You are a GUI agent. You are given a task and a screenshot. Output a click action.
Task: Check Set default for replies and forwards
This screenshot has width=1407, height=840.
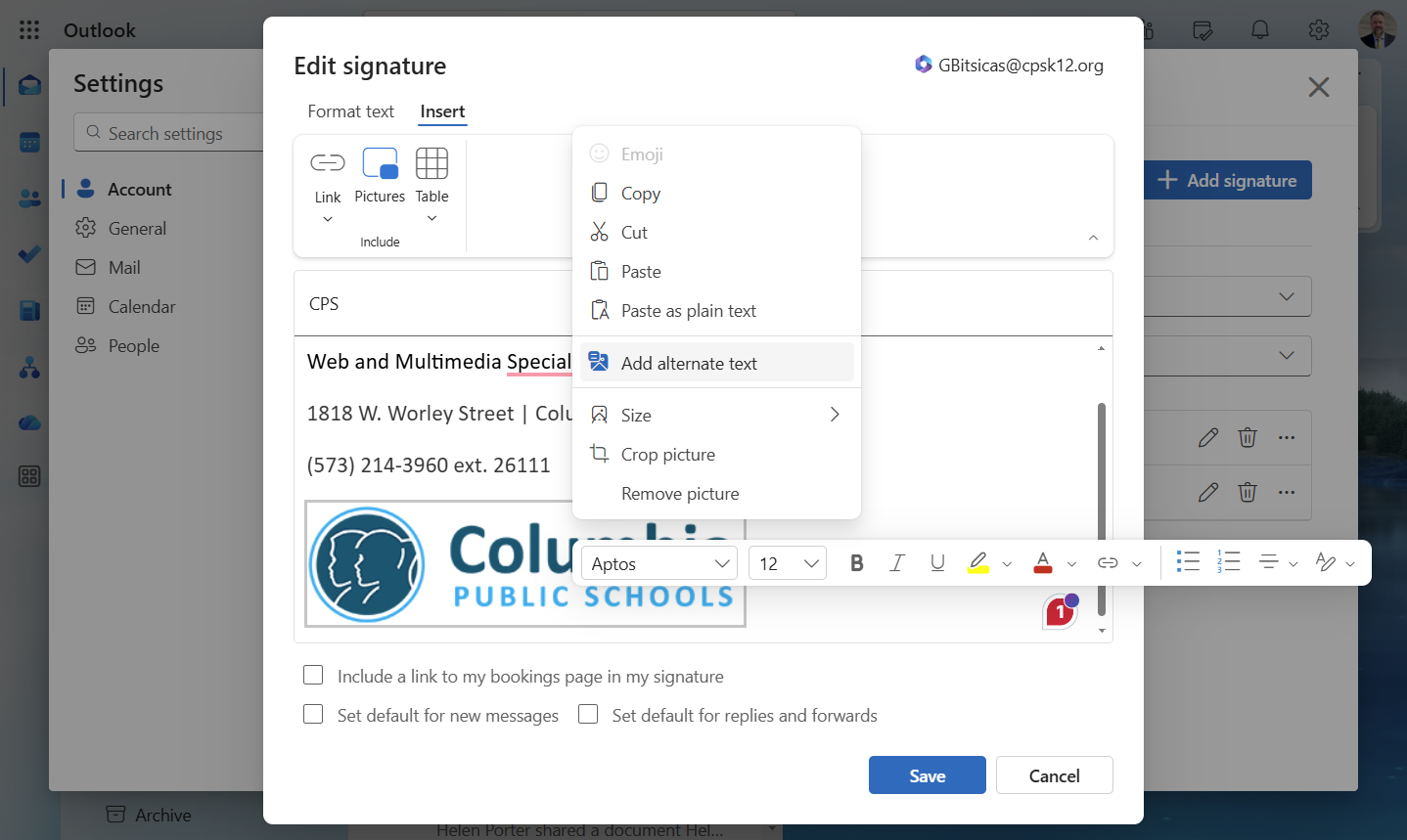pyautogui.click(x=588, y=715)
